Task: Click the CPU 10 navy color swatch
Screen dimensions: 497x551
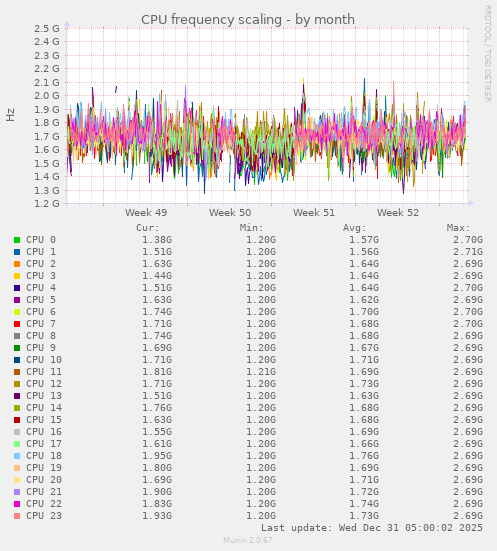Action: click(17, 360)
